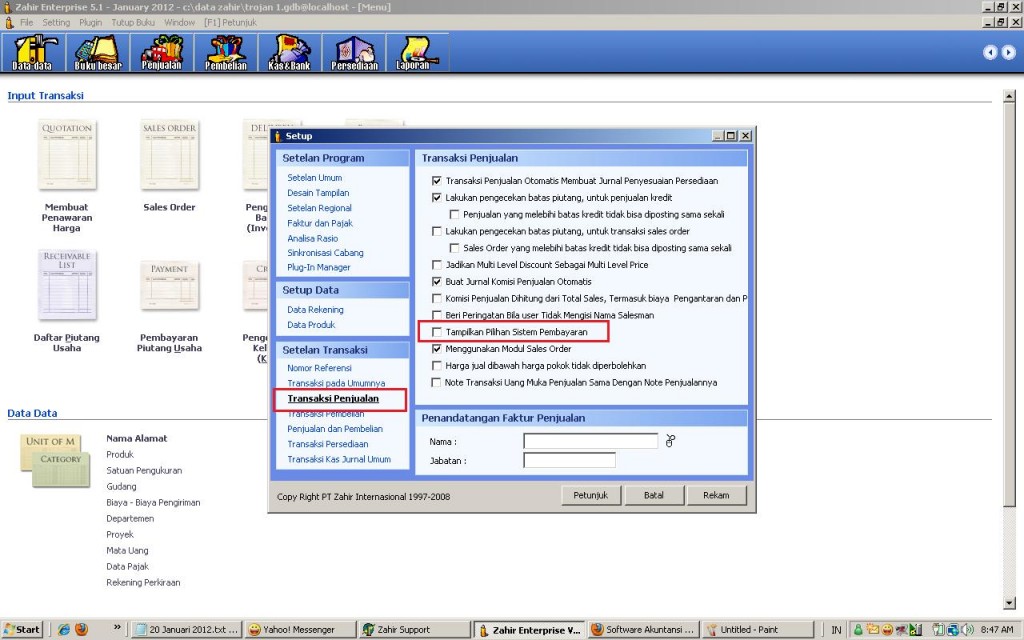Open the Sales Order document icon

[x=169, y=155]
